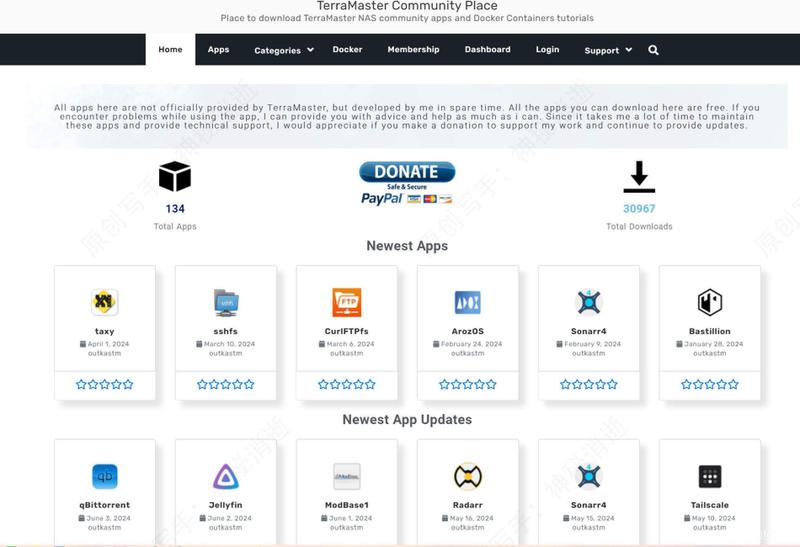Click the PayPal Donate button
Image resolution: width=800 pixels, height=547 pixels.
(x=407, y=183)
